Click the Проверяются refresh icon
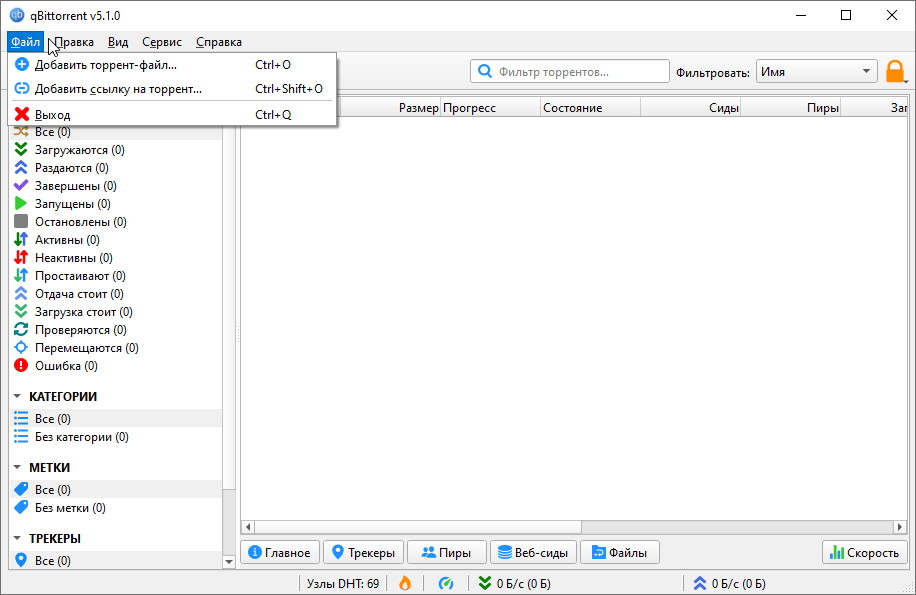This screenshot has height=595, width=916. [21, 329]
